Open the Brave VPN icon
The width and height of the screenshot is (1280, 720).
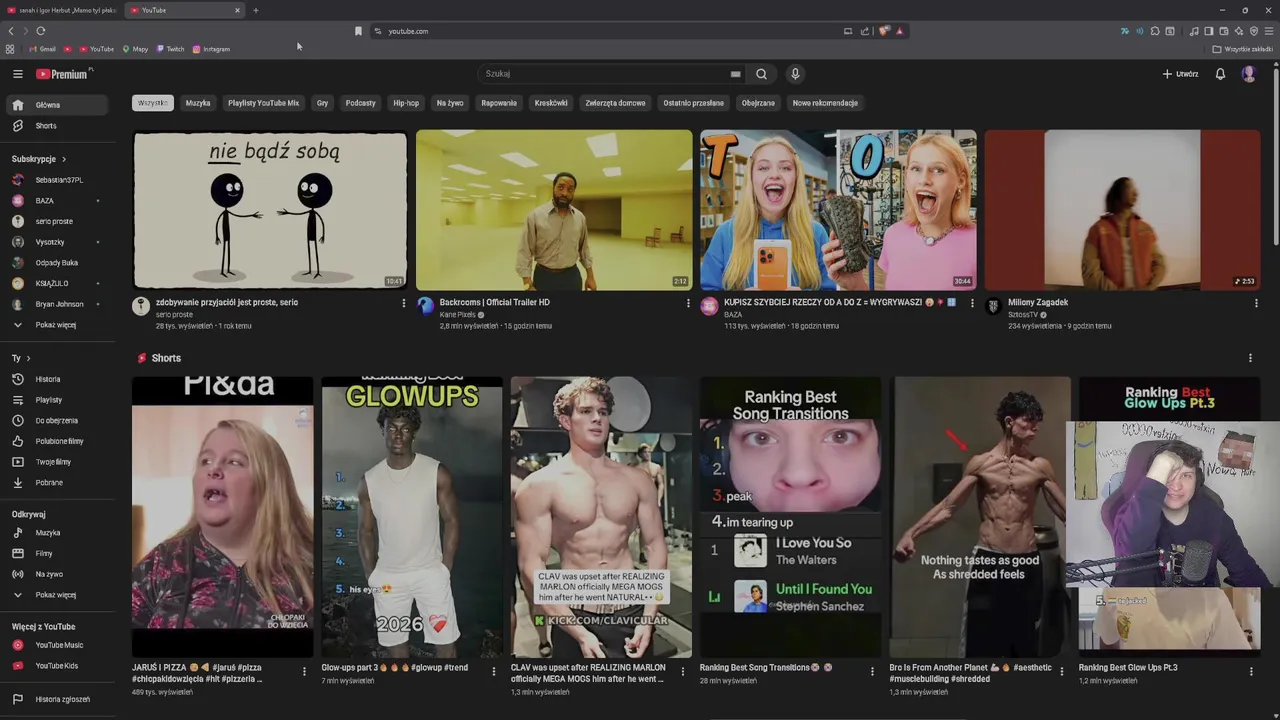point(1254,31)
